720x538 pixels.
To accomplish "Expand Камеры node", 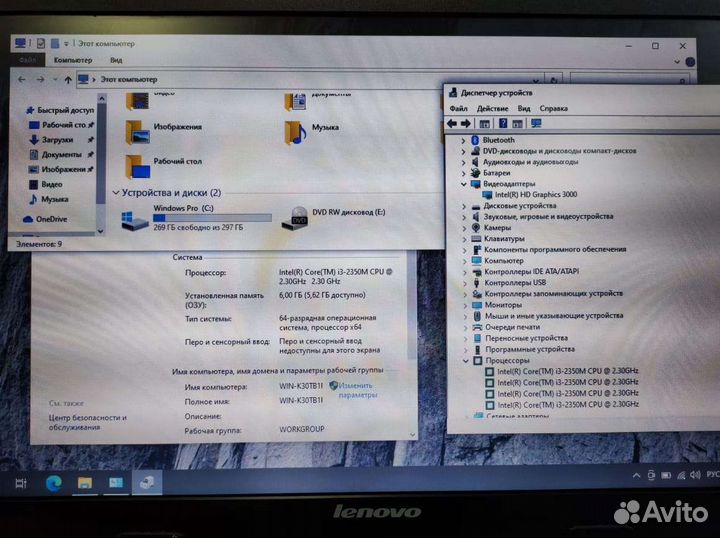I will [464, 228].
